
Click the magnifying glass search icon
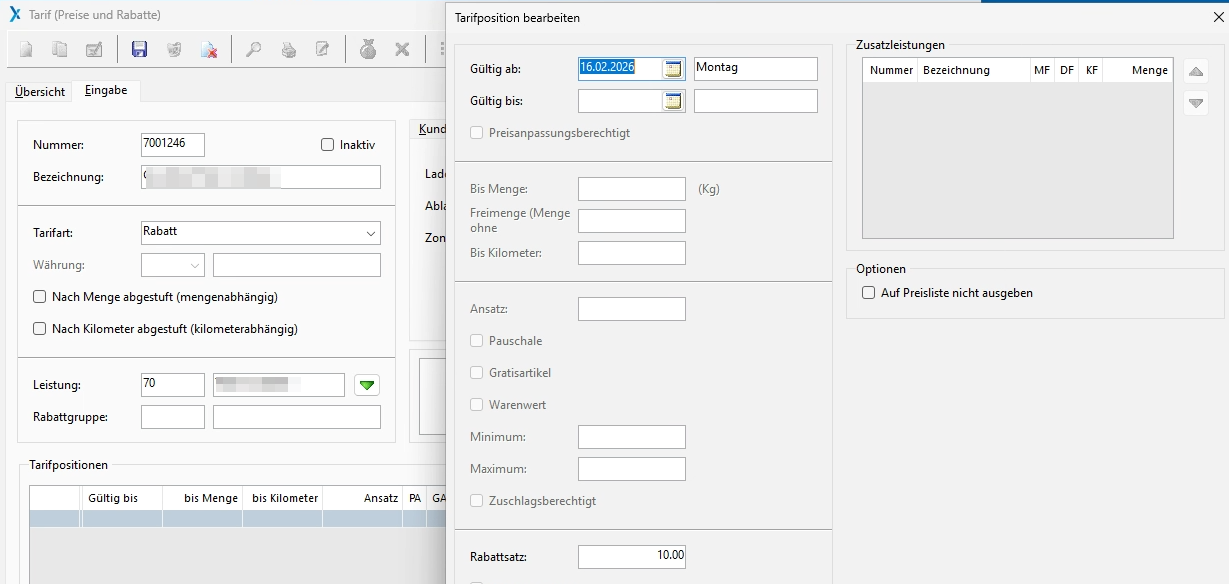coord(254,49)
